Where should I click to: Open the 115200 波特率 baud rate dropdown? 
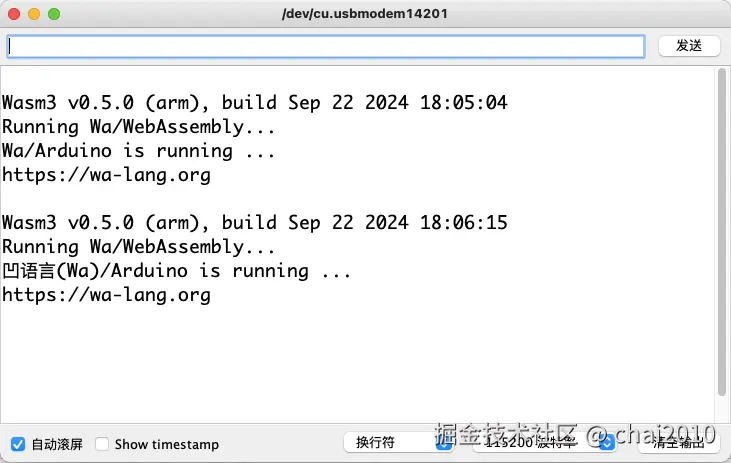coord(540,443)
